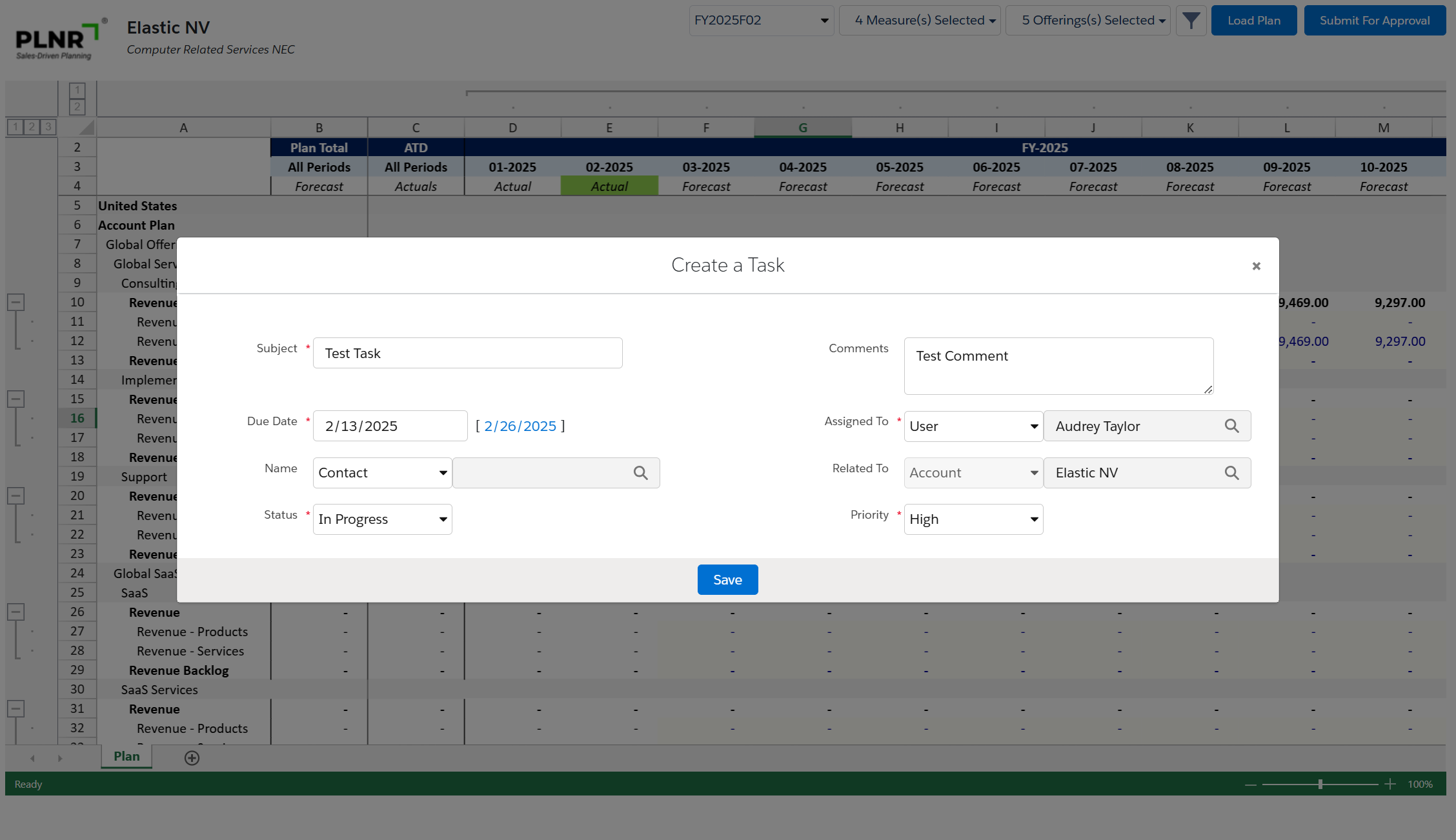Click the search icon in Elastic NV field
This screenshot has width=1456, height=840.
pyautogui.click(x=1231, y=473)
